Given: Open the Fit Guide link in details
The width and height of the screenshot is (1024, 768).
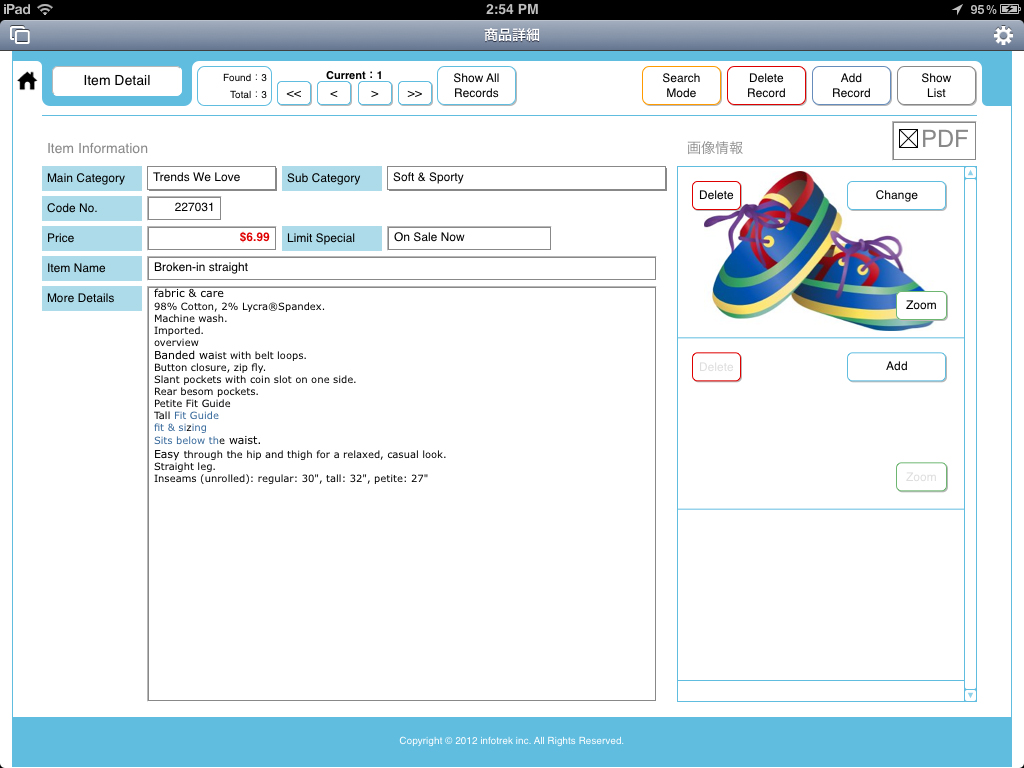Looking at the screenshot, I should [x=196, y=416].
